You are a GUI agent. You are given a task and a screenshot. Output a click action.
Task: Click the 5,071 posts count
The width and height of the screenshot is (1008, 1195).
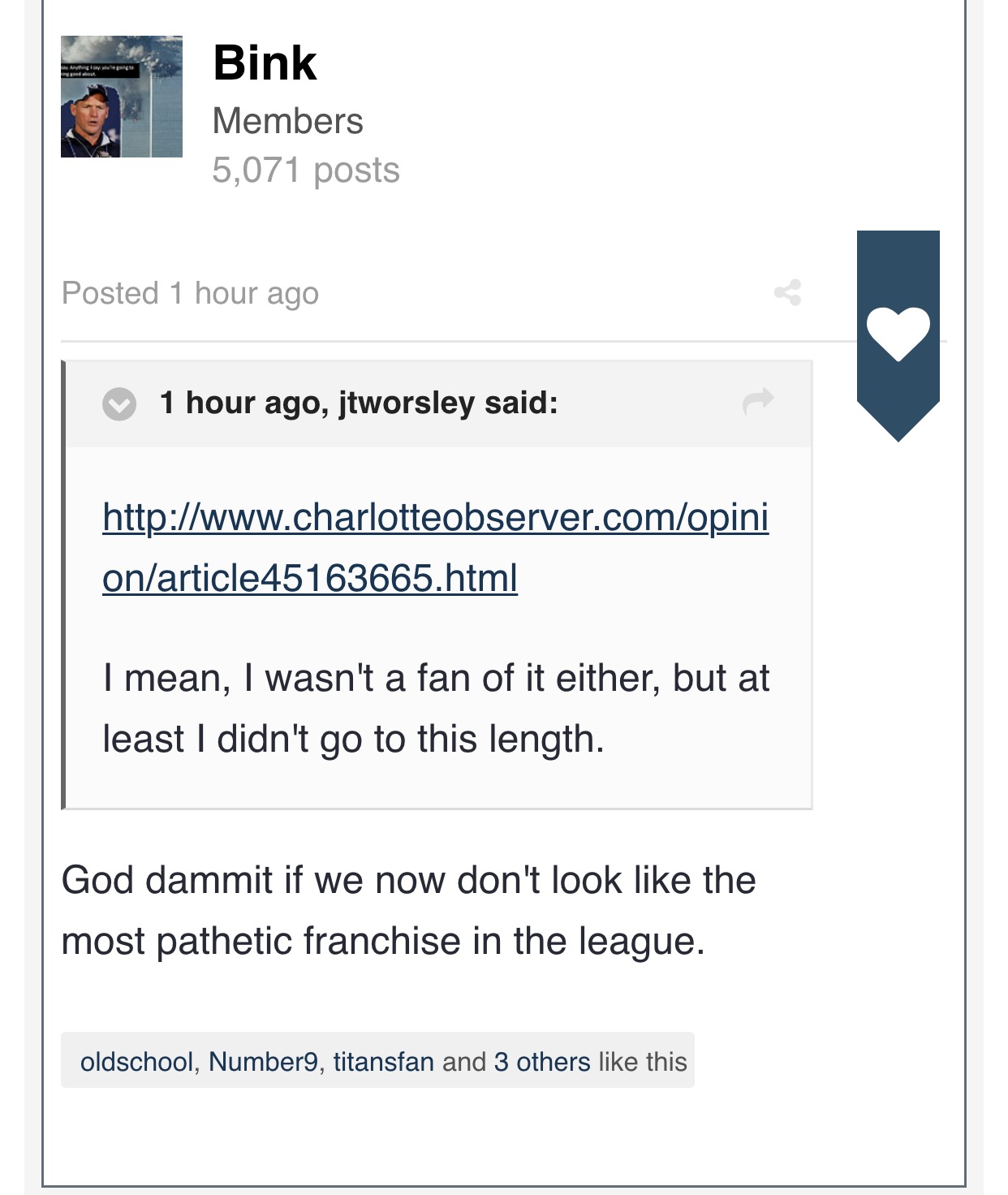tap(306, 170)
